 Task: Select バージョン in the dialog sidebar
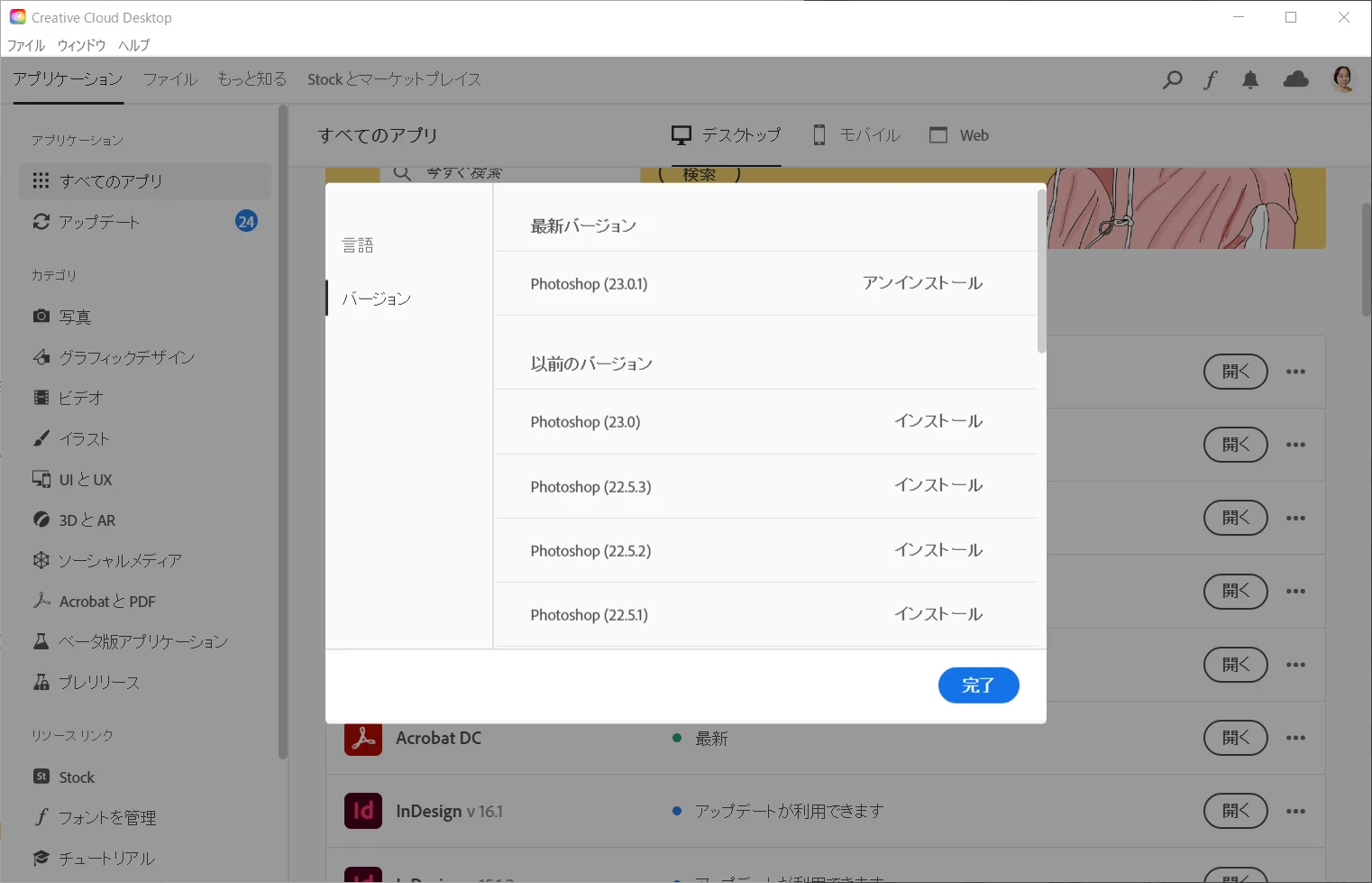(x=377, y=299)
